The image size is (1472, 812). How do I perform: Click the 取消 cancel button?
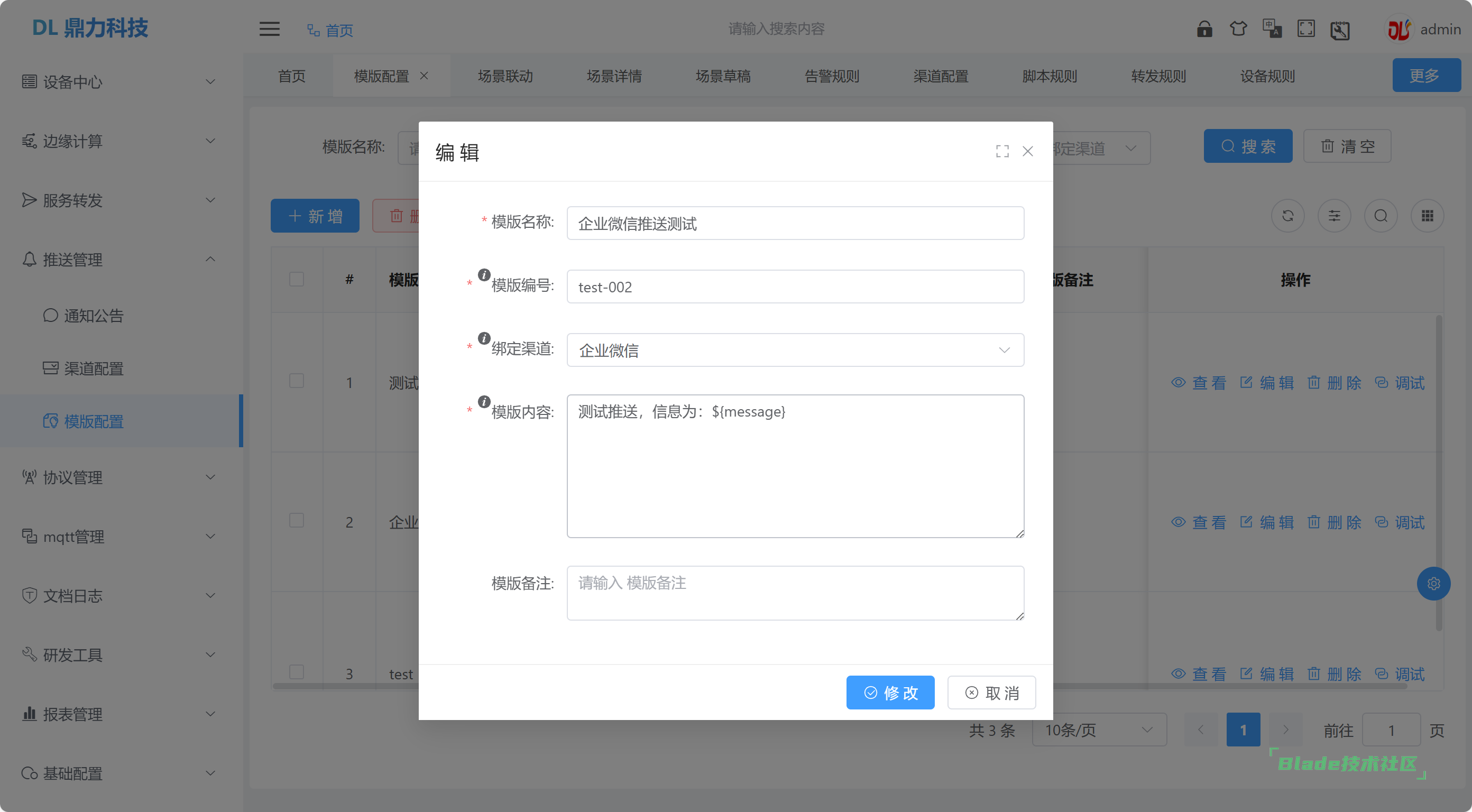point(991,693)
